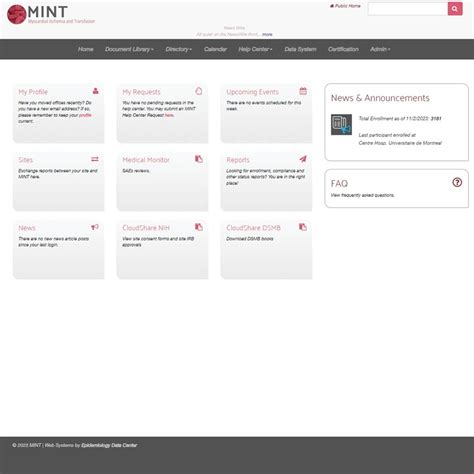Click the News Wire 'more' link
The height and width of the screenshot is (474, 474).
click(267, 34)
